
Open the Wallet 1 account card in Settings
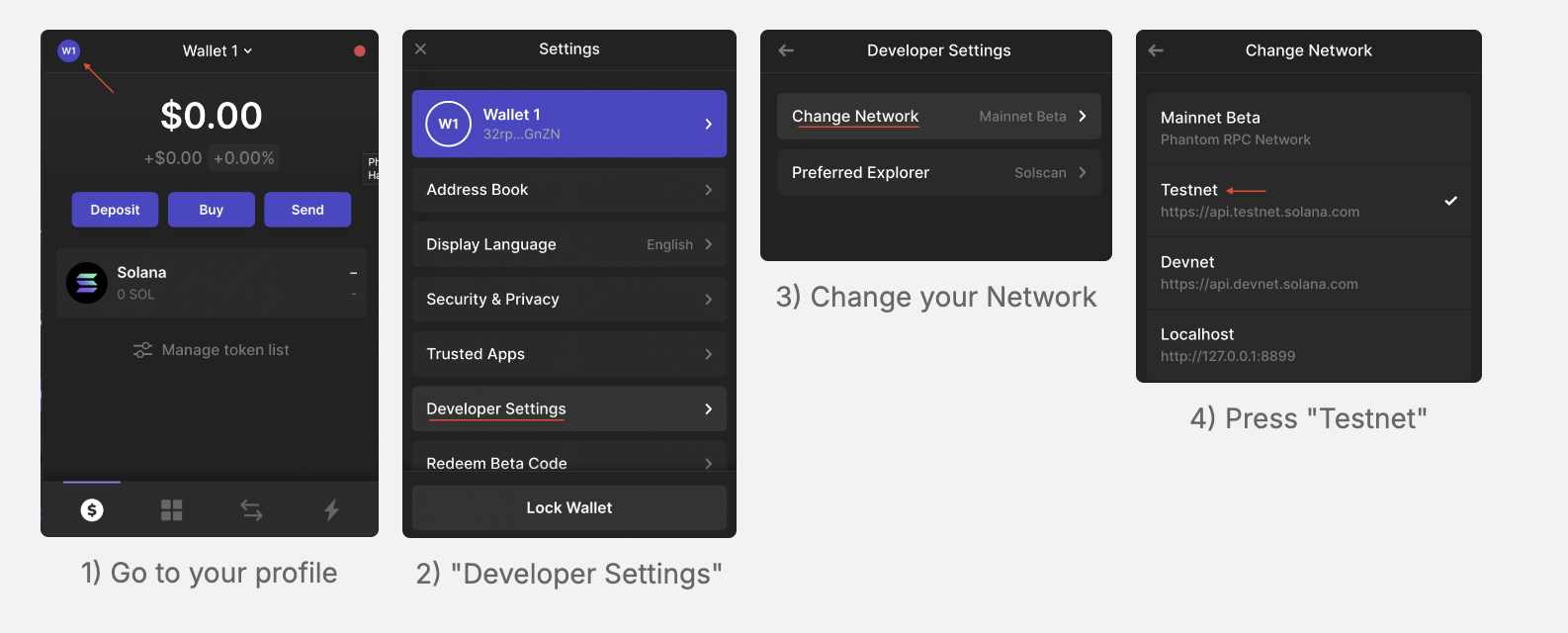[569, 124]
